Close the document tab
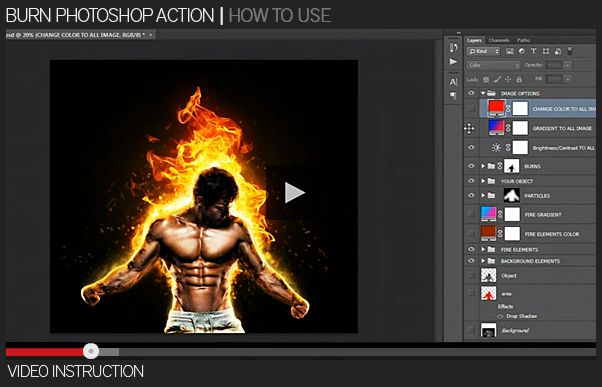Screen dimensions: 602x387 click(x=151, y=35)
